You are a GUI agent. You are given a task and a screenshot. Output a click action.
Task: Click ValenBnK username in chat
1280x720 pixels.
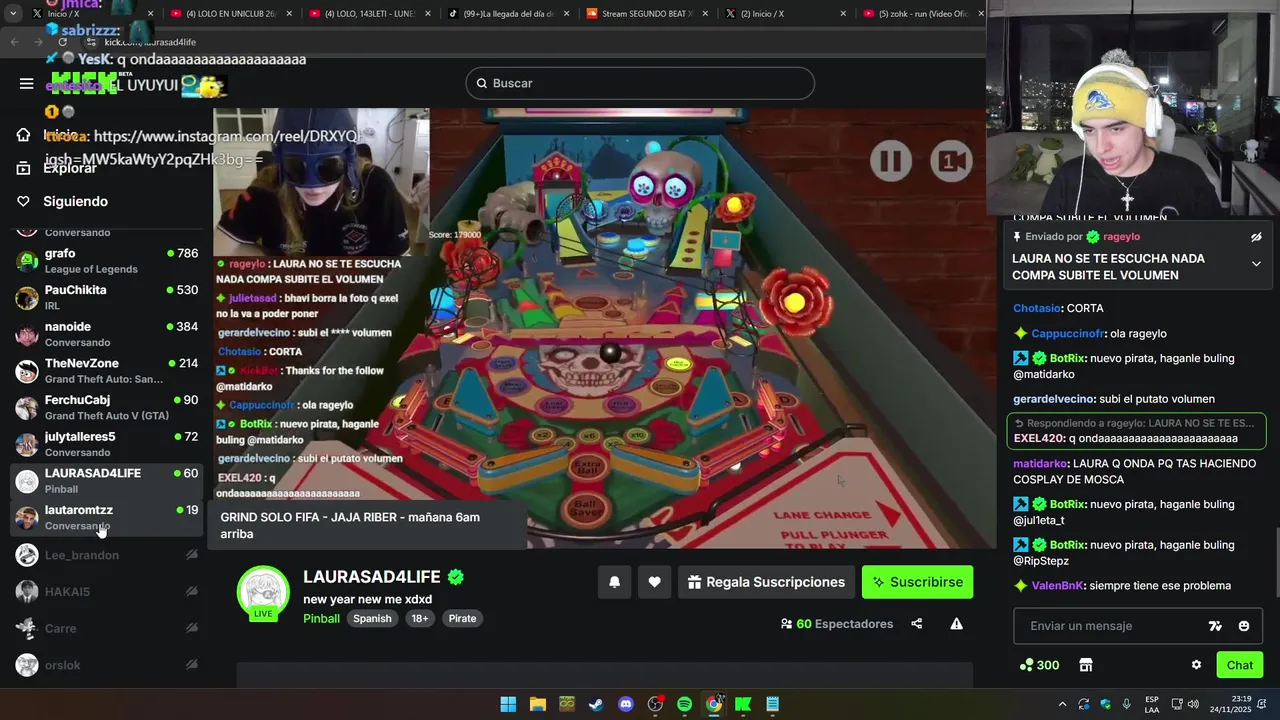(1058, 586)
